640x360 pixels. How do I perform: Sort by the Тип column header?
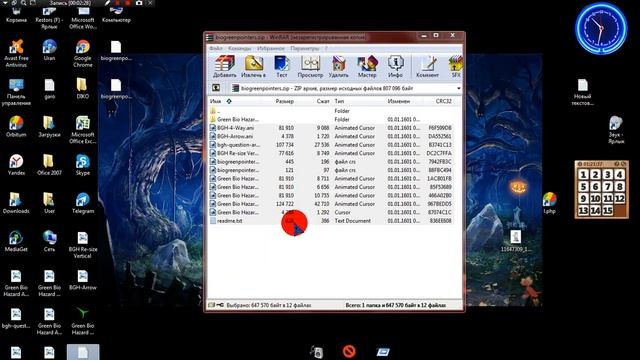[339, 101]
